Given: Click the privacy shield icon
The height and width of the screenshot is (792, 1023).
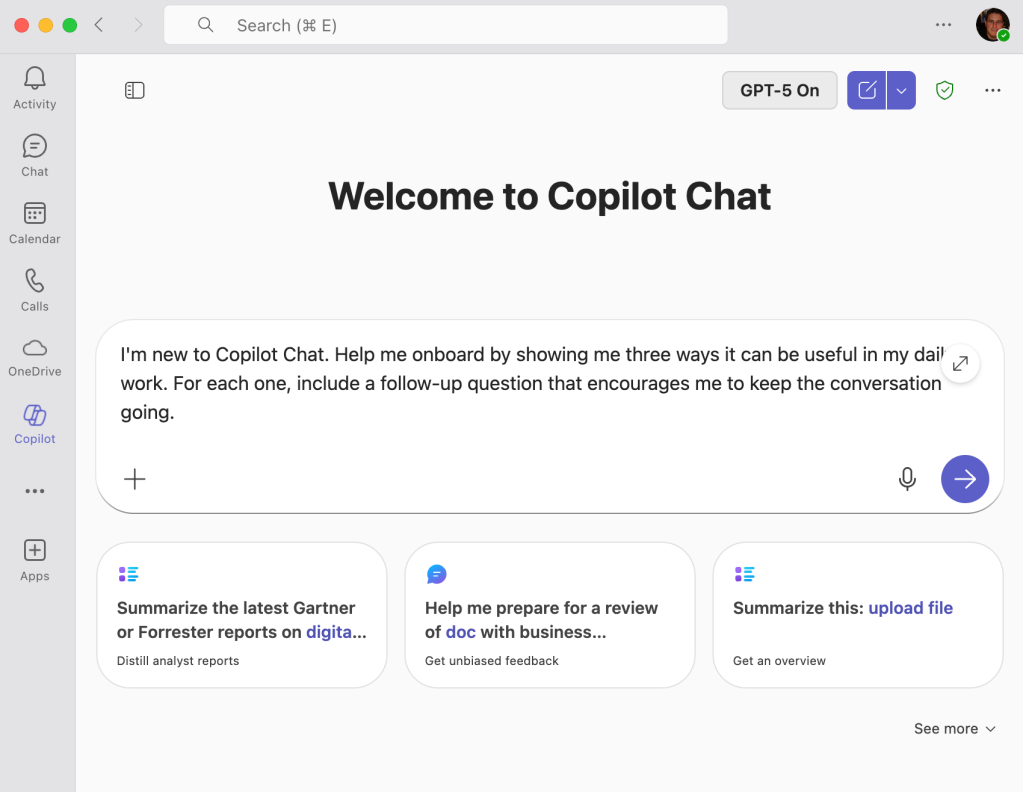Looking at the screenshot, I should pos(944,90).
